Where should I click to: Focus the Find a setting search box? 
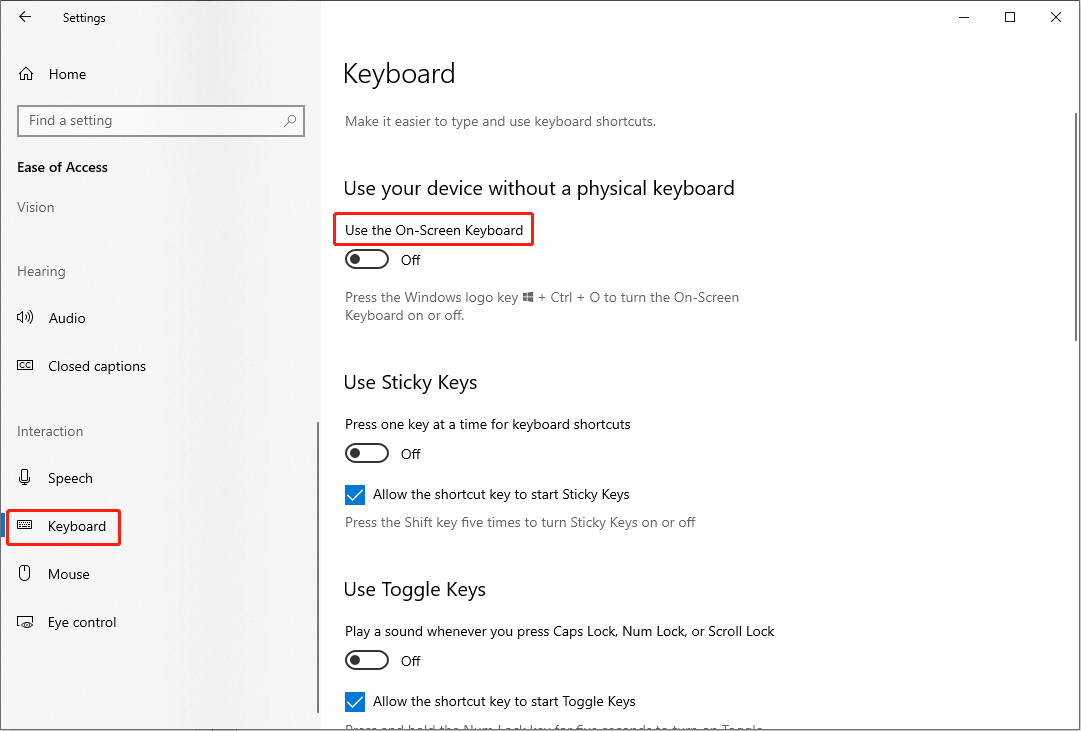[x=150, y=121]
